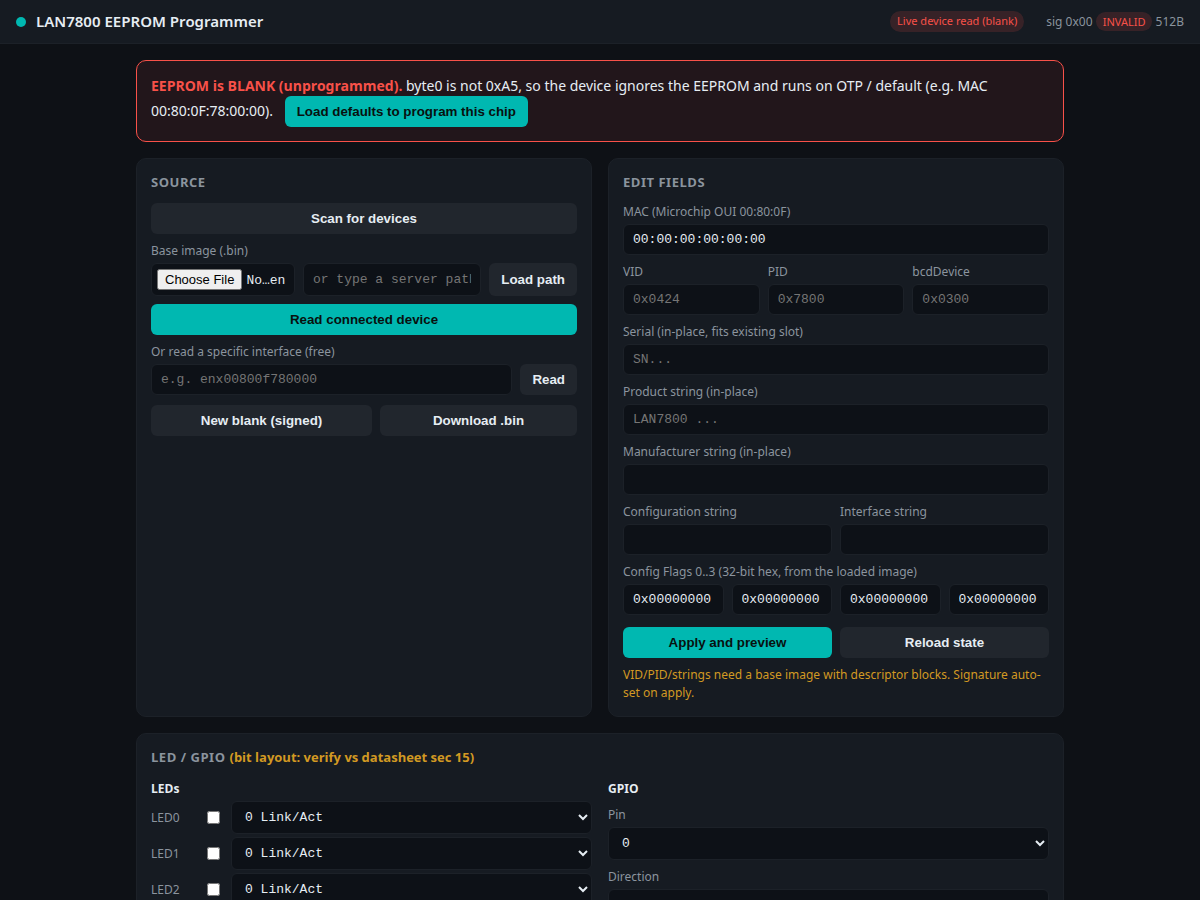The width and height of the screenshot is (1200, 900).
Task: Edit the second Config Flags hex field
Action: 782,599
